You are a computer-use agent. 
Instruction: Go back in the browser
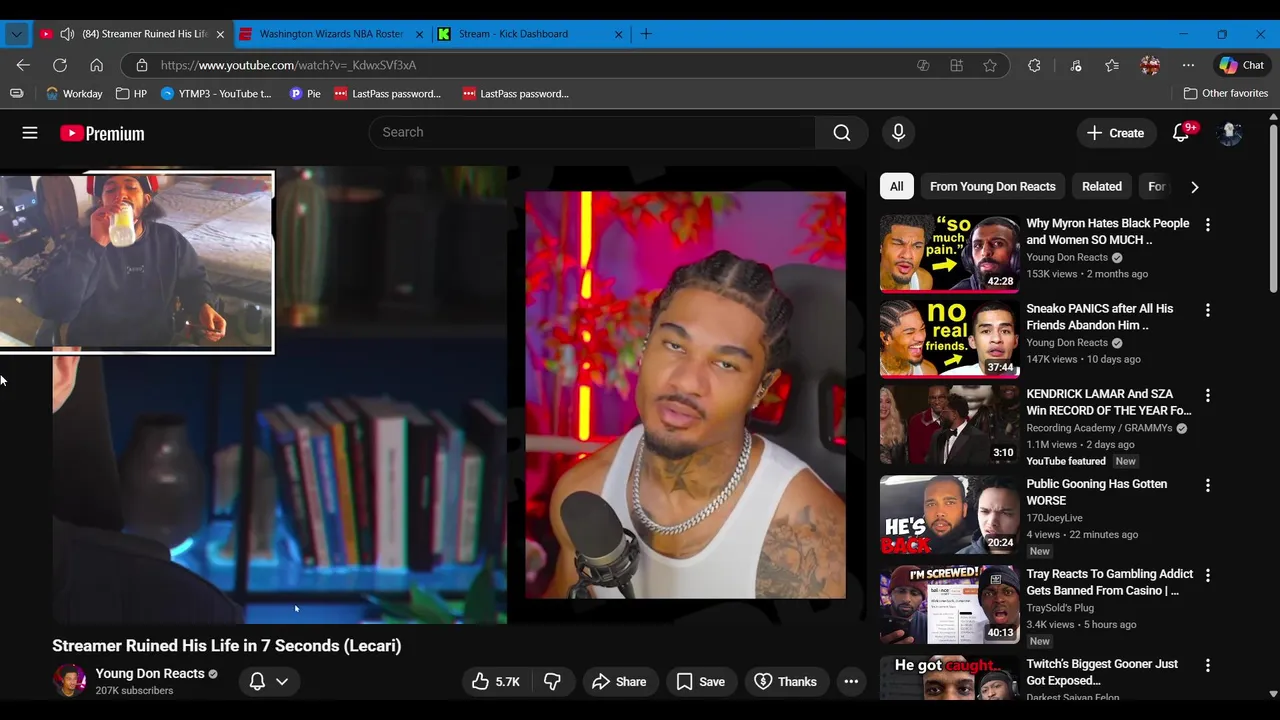(x=23, y=65)
